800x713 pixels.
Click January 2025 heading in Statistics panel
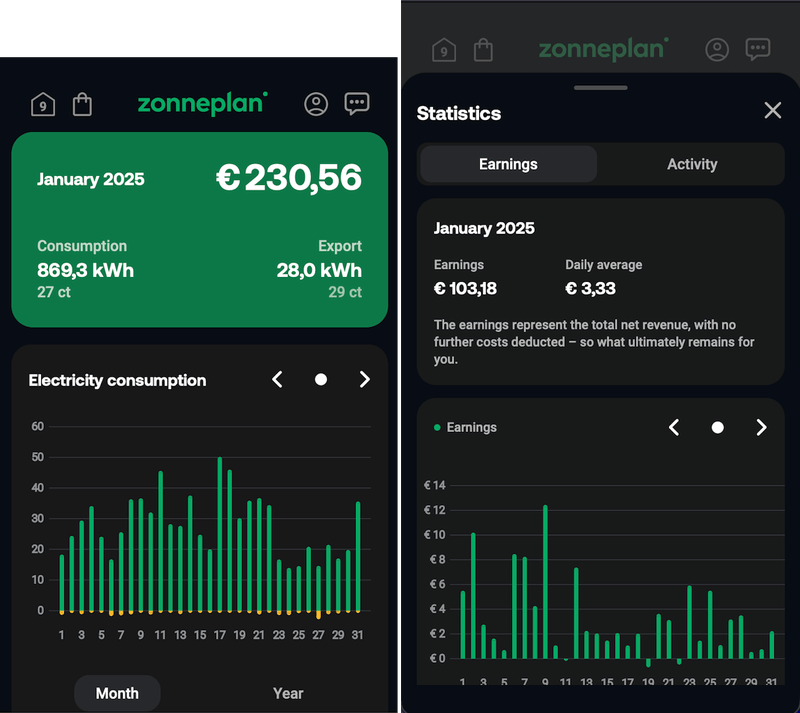coord(484,228)
